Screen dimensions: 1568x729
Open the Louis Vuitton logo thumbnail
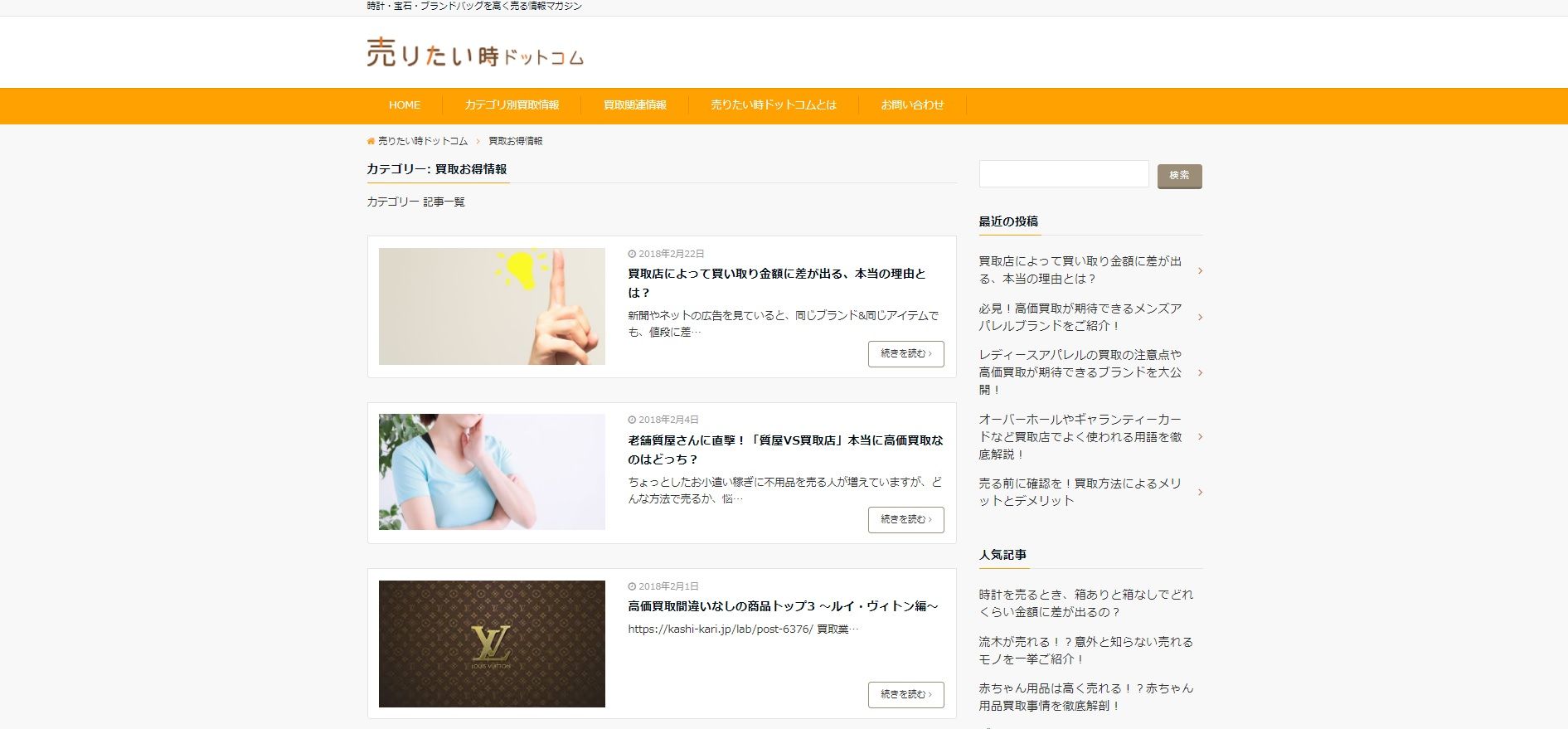[492, 644]
